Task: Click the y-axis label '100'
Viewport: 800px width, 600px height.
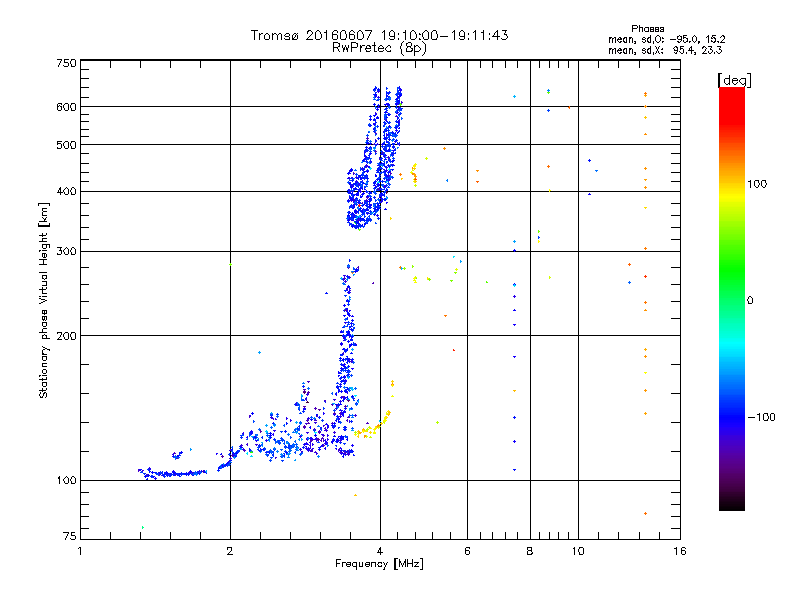Action: coord(66,481)
